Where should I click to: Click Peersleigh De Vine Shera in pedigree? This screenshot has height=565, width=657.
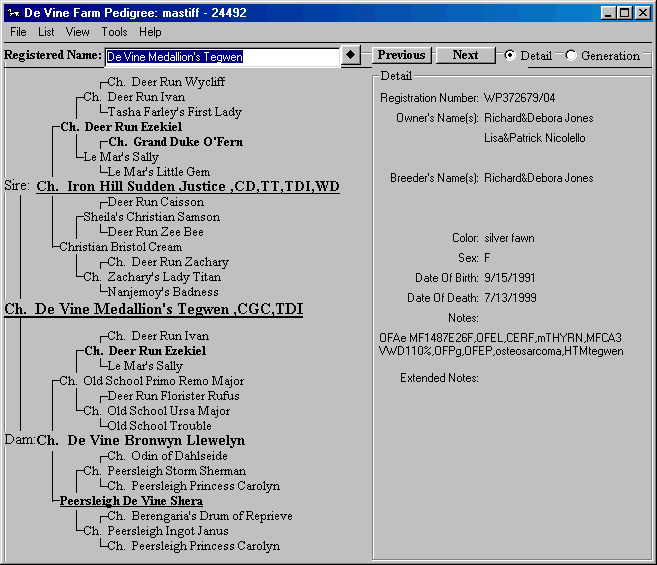[131, 501]
